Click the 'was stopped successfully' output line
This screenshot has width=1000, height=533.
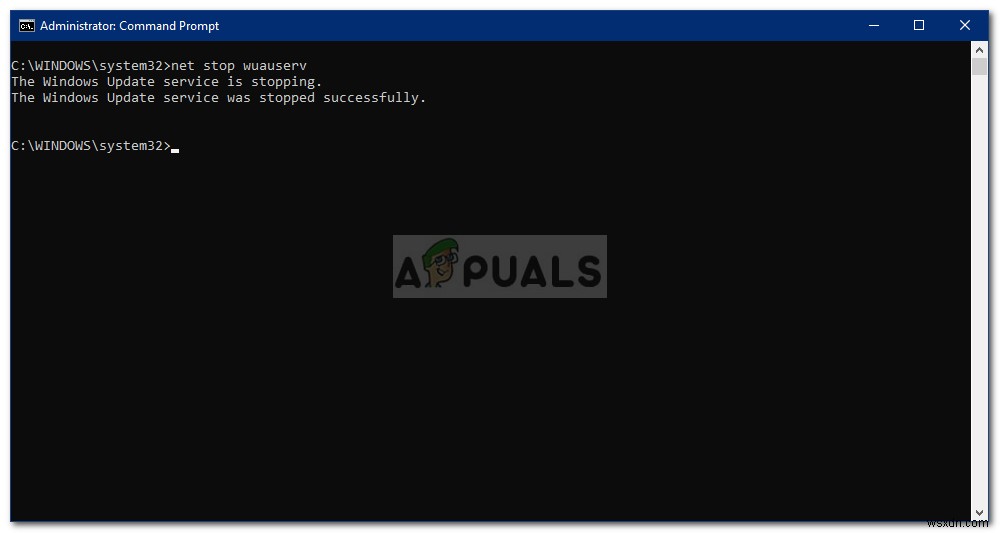coord(219,98)
